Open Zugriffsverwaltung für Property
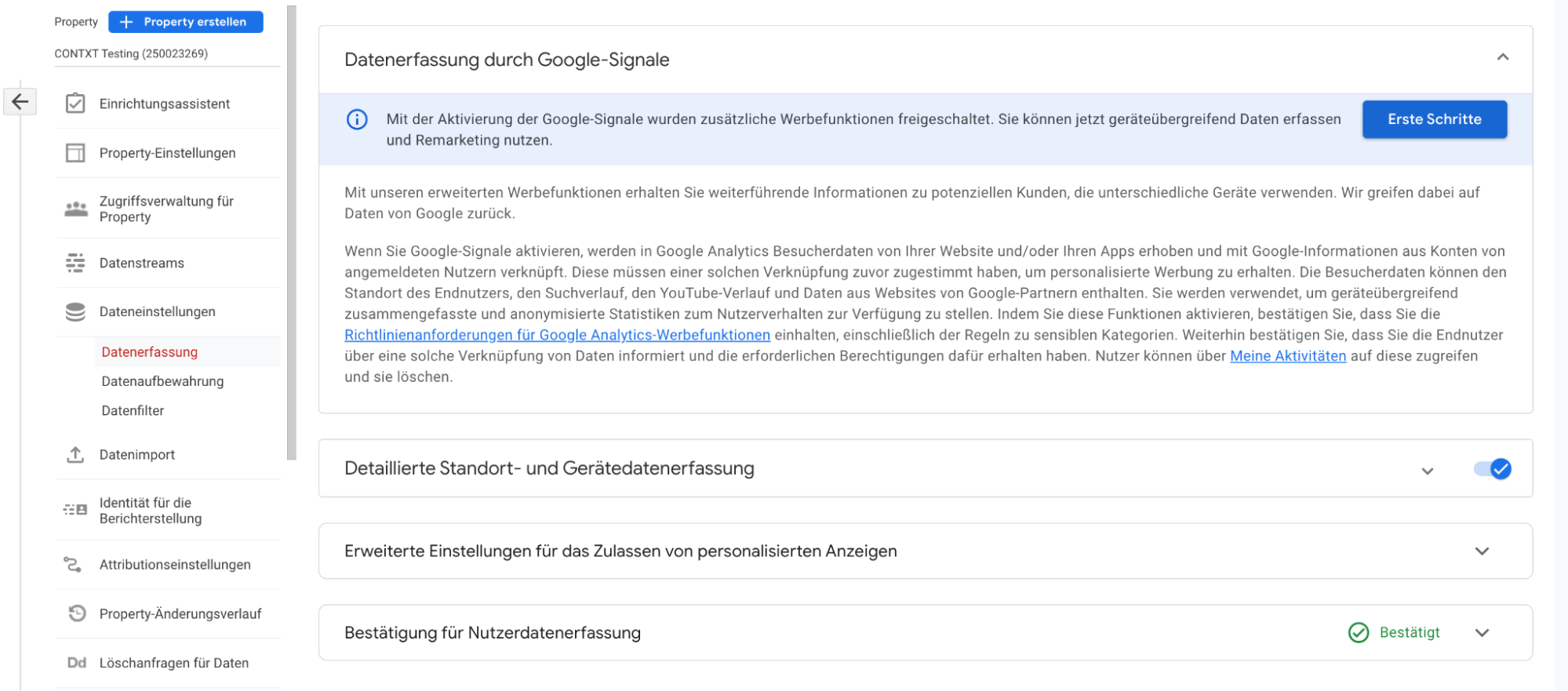The height and width of the screenshot is (691, 1568). pyautogui.click(x=168, y=209)
